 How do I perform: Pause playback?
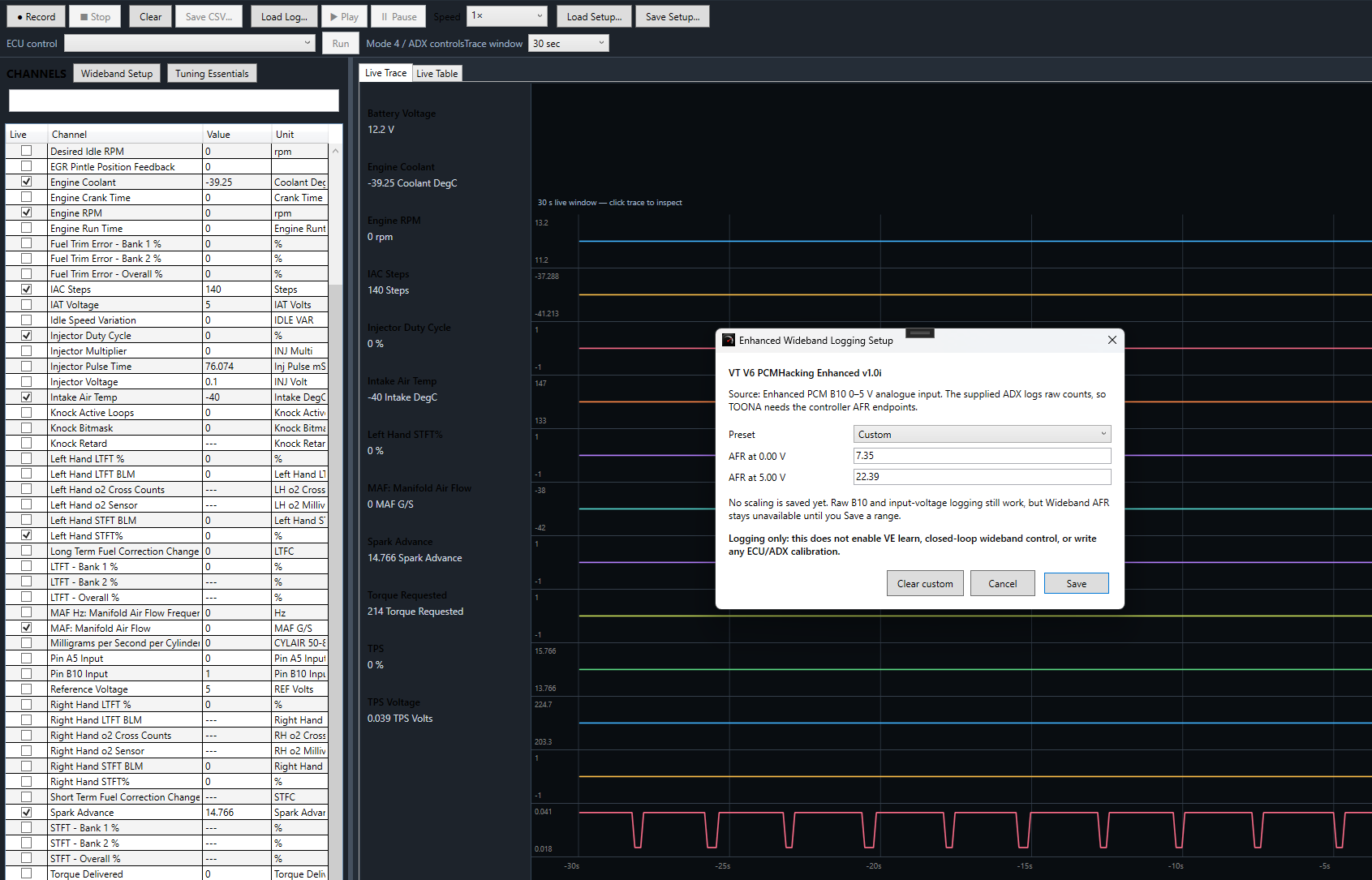(x=398, y=16)
